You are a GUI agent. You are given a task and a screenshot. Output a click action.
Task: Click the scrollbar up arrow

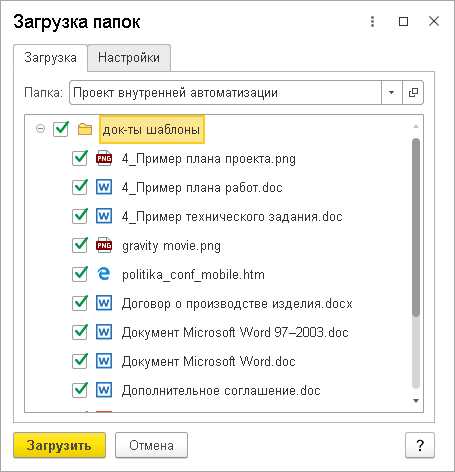pyautogui.click(x=416, y=126)
